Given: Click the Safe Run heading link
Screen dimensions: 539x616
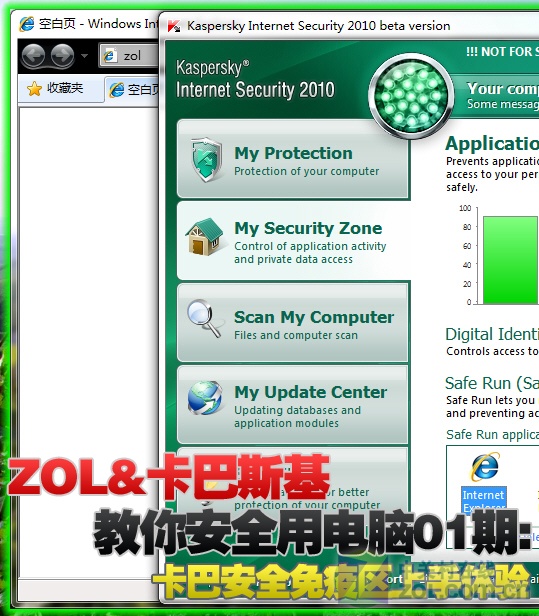Looking at the screenshot, I should coord(492,383).
